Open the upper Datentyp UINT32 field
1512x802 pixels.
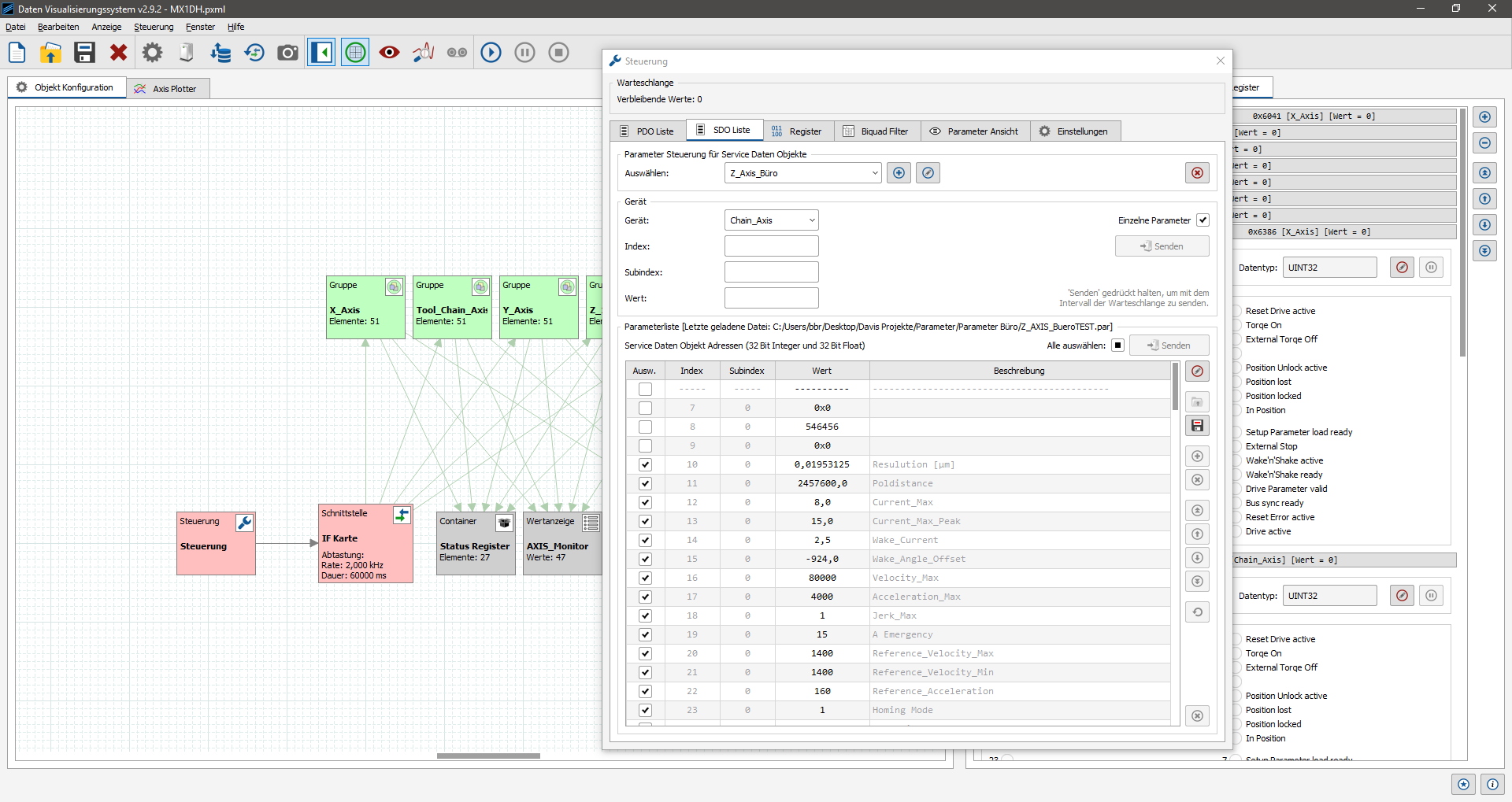pos(1329,268)
